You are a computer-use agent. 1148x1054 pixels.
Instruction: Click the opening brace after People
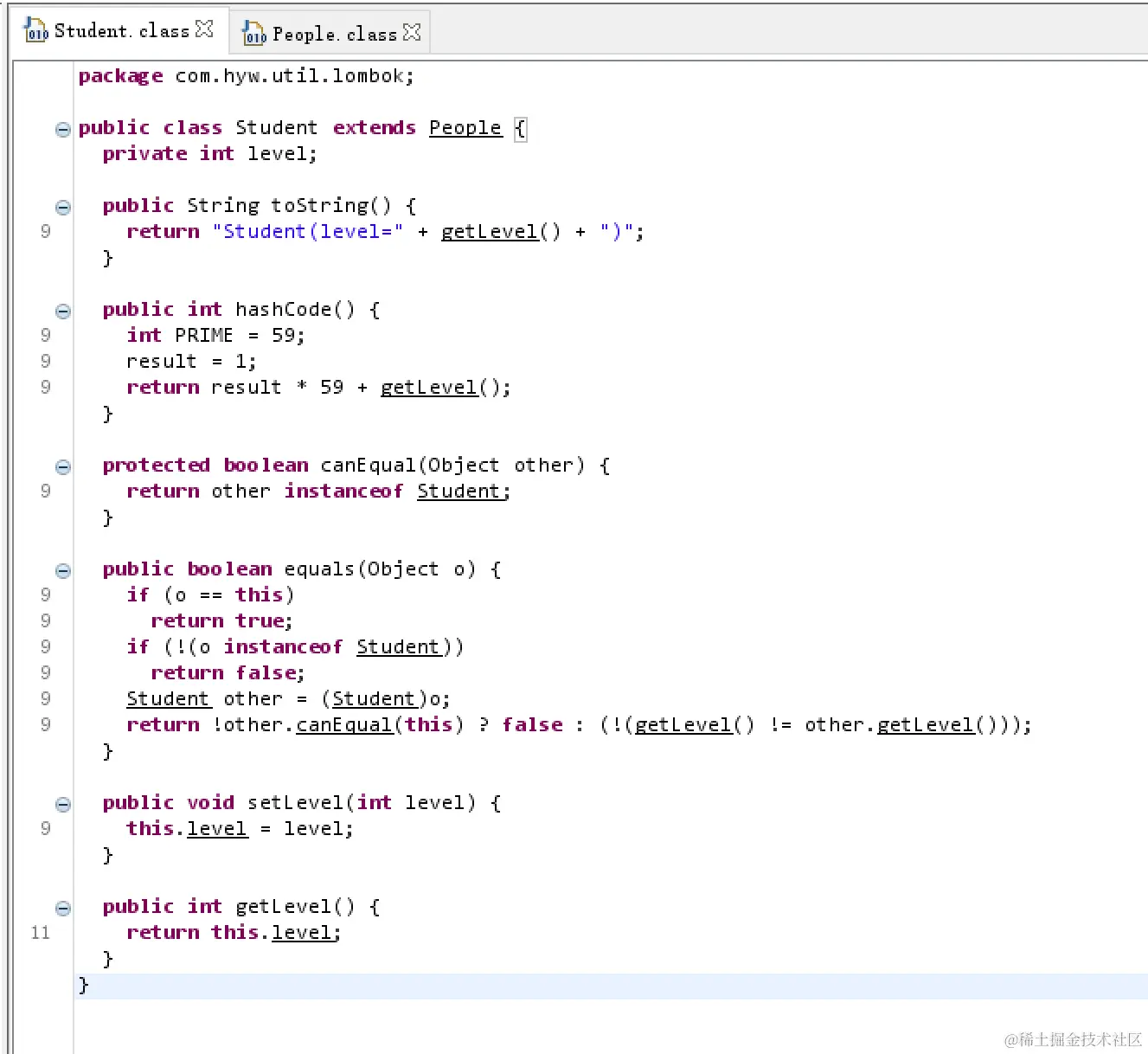(520, 129)
